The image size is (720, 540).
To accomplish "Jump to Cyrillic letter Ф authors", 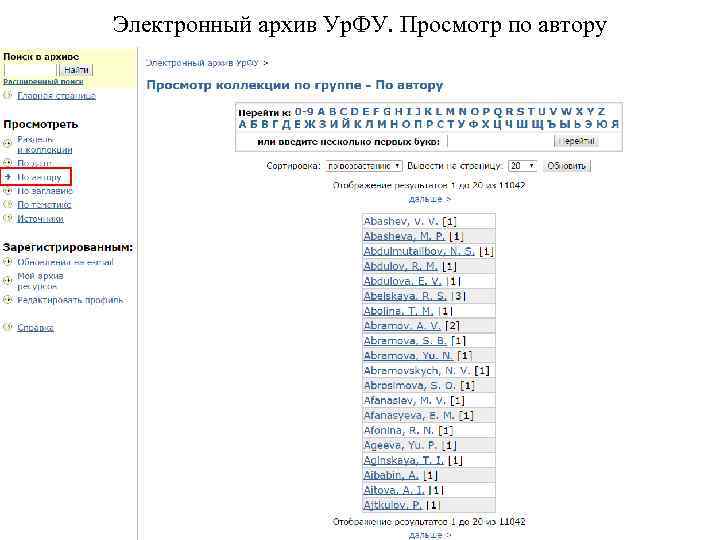I will (473, 124).
